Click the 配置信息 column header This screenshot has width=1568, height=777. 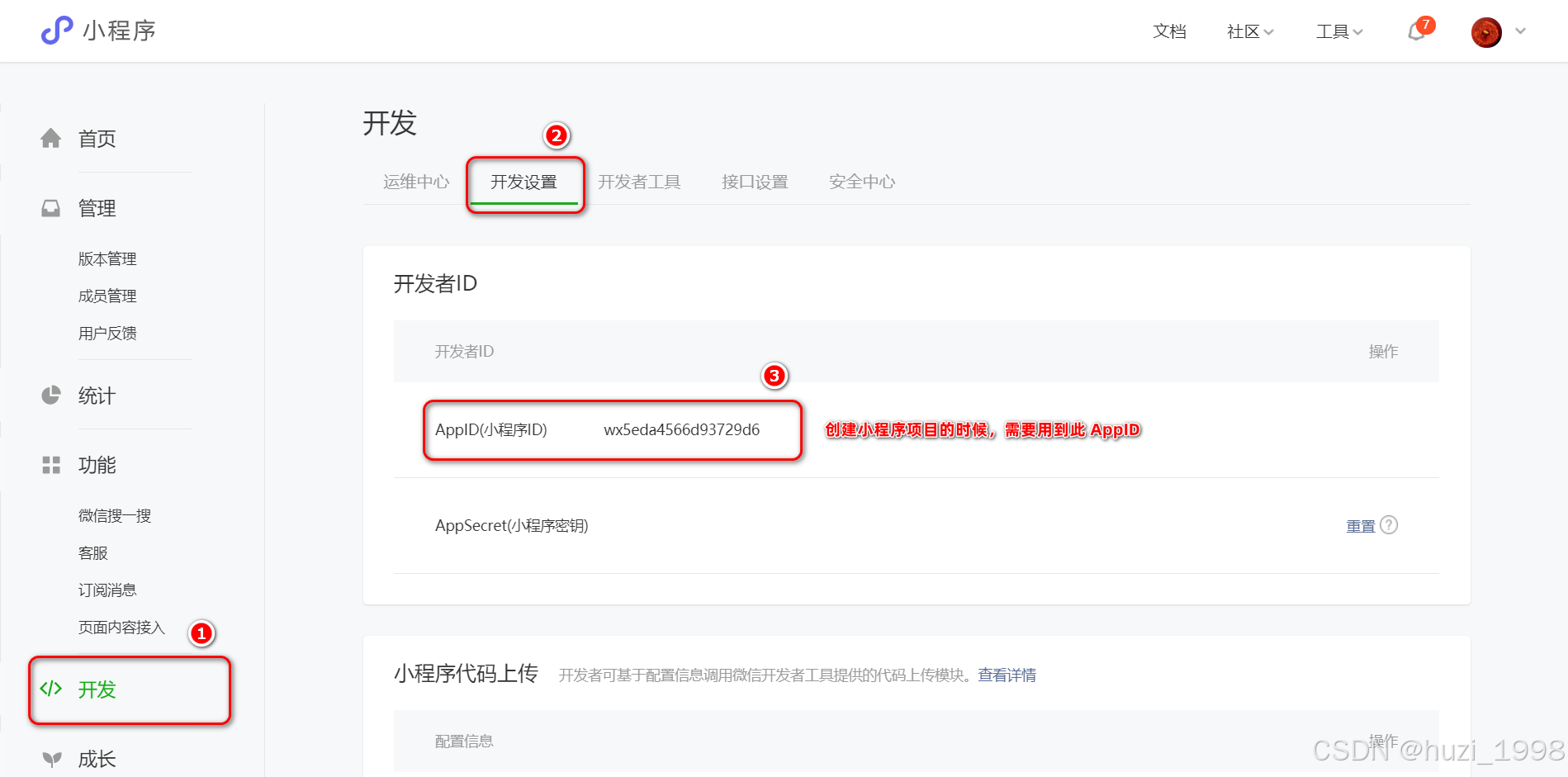pyautogui.click(x=464, y=741)
